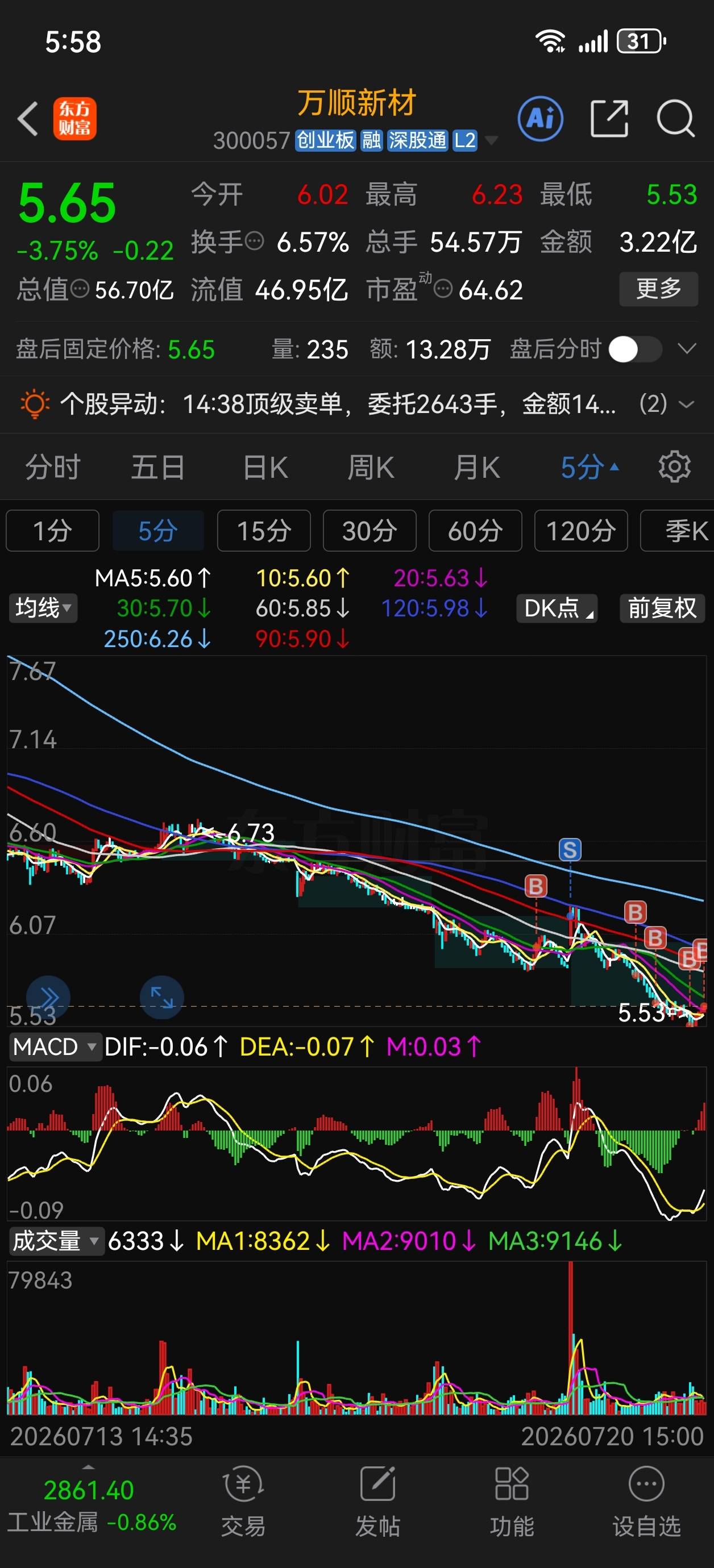714x1568 pixels.
Task: Tap the 250:6.26 moving average label
Action: click(x=157, y=639)
